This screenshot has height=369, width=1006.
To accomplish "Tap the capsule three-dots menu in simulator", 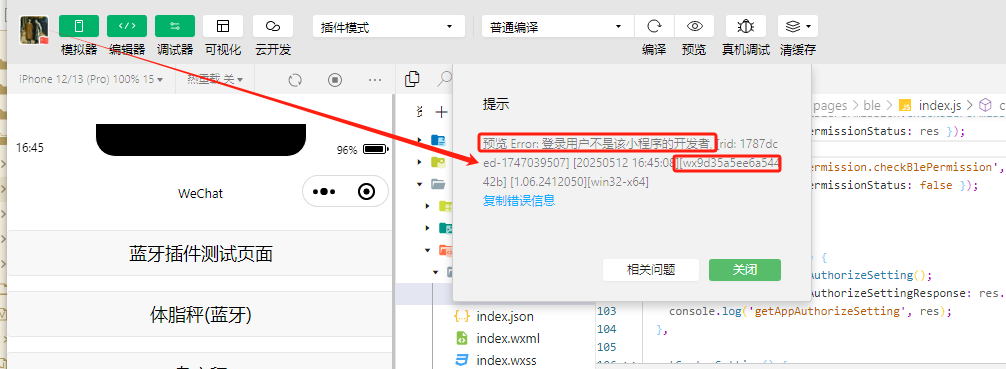I will (324, 191).
